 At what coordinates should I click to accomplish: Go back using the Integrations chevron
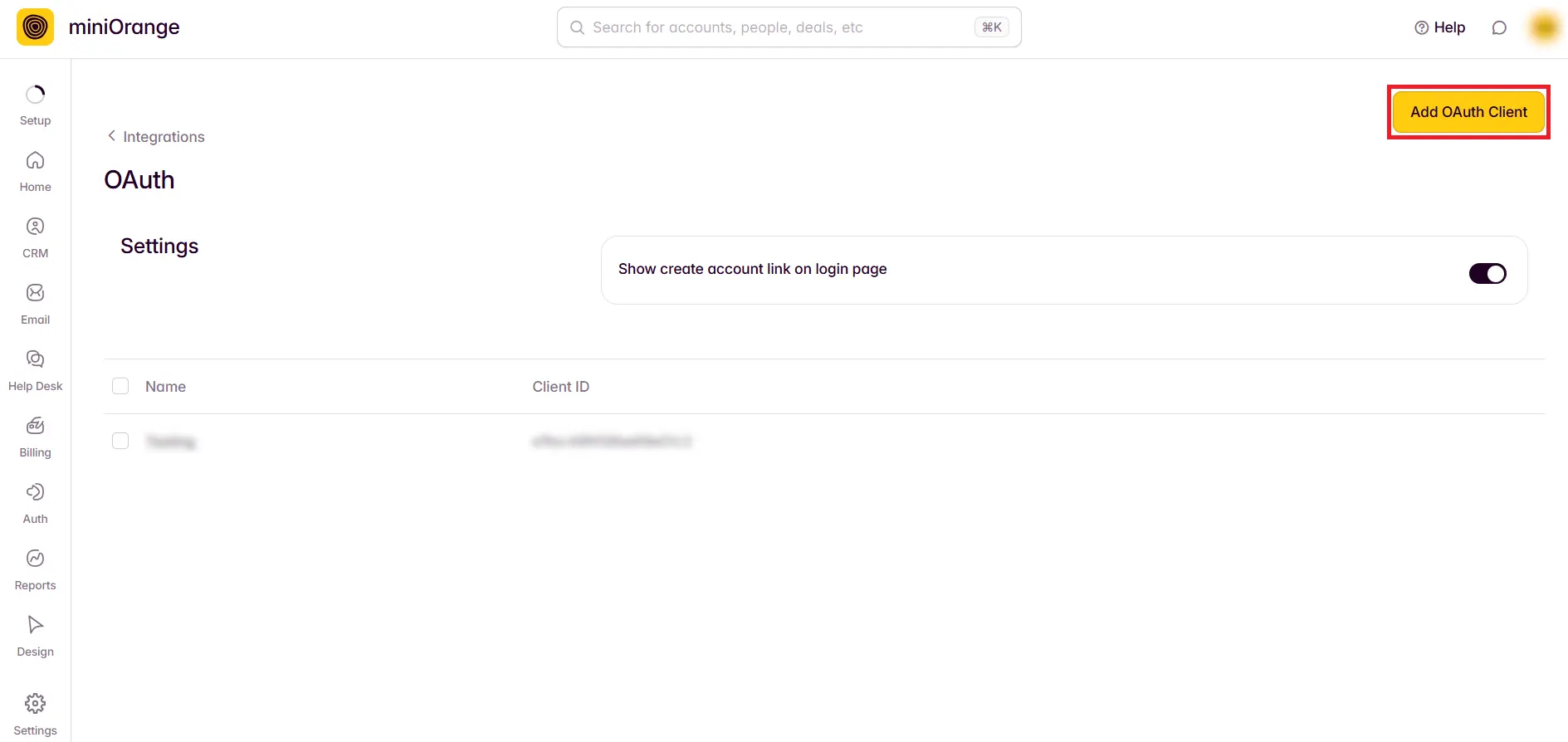click(x=112, y=136)
